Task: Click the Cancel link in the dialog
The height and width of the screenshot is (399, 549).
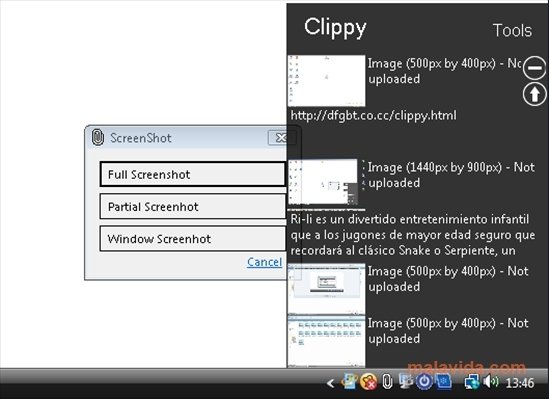Action: (x=264, y=262)
